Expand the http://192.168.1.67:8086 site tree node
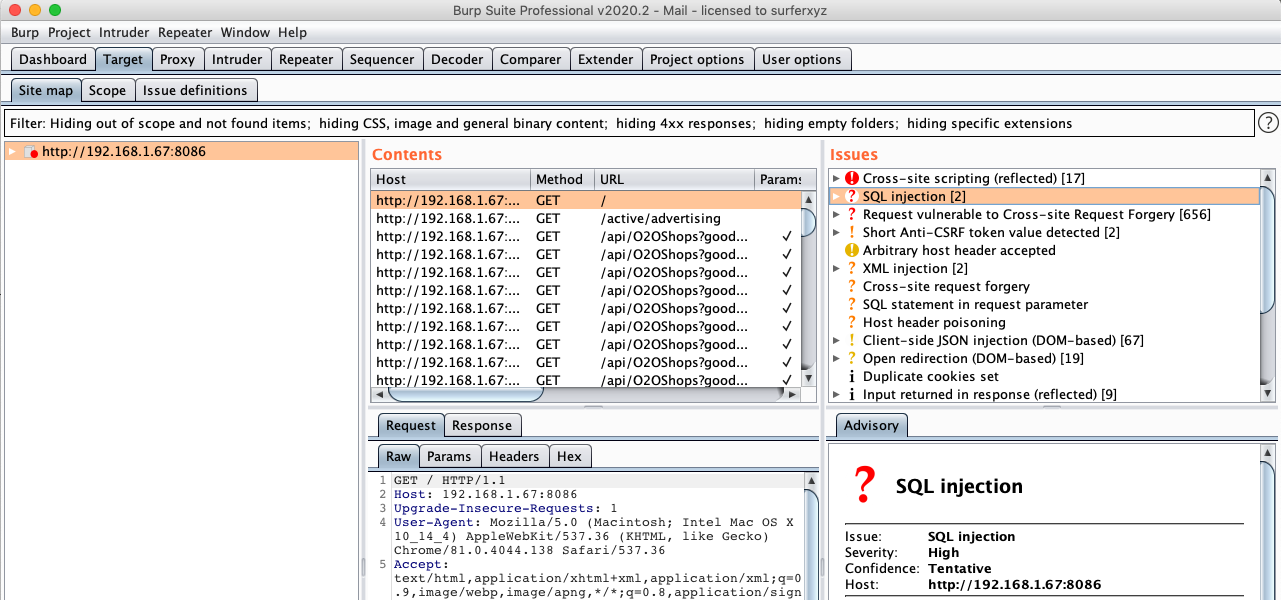Viewport: 1281px width, 600px height. [x=12, y=151]
